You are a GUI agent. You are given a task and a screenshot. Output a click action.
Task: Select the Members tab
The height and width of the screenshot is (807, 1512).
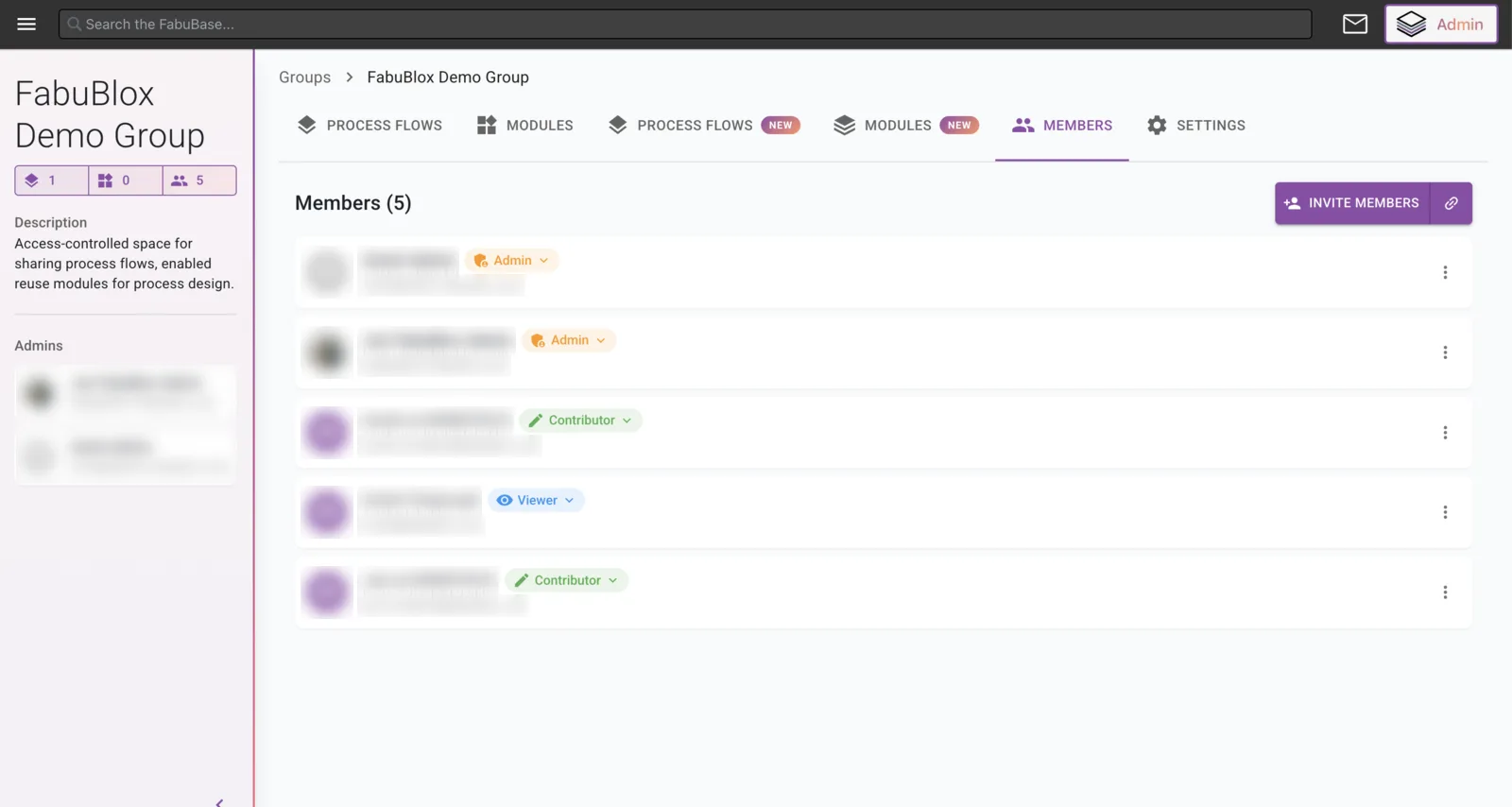point(1062,125)
